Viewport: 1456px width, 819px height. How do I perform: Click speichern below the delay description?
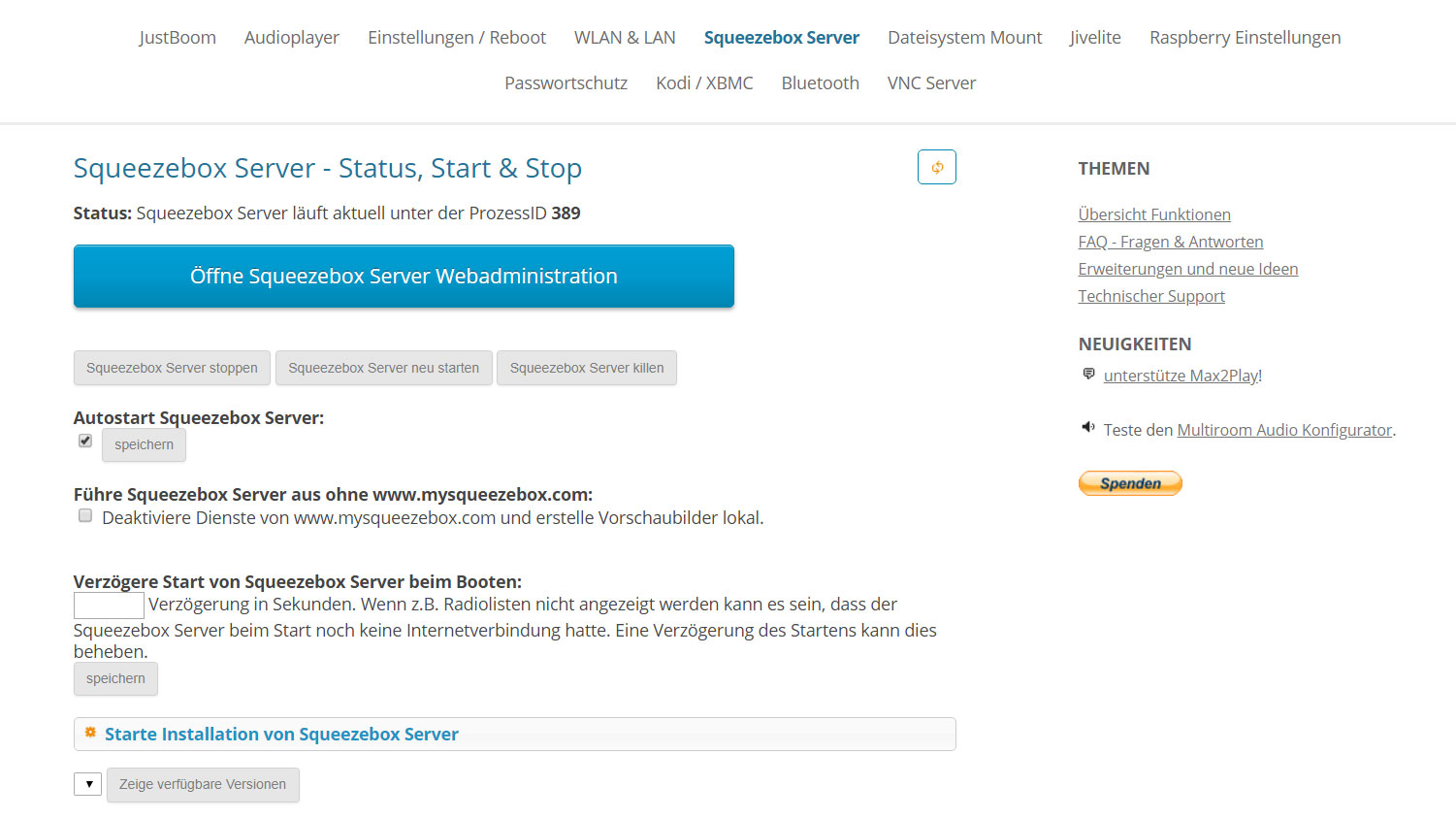coord(115,678)
